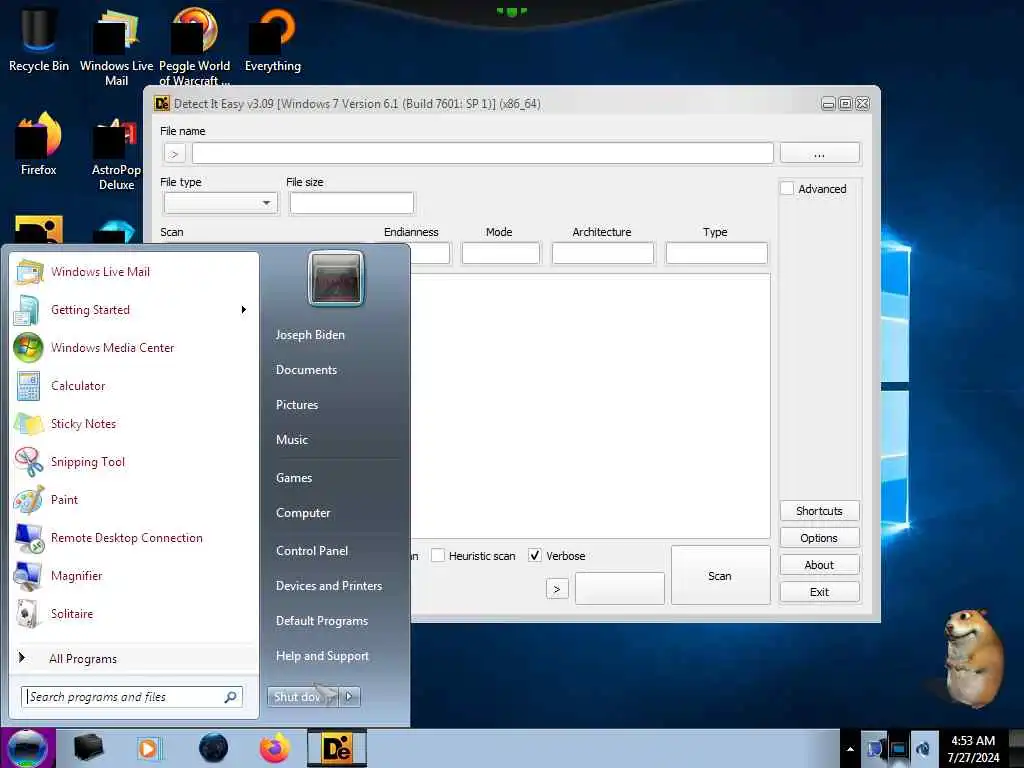The height and width of the screenshot is (768, 1024).
Task: Open the media player taskbar icon
Action: point(149,748)
